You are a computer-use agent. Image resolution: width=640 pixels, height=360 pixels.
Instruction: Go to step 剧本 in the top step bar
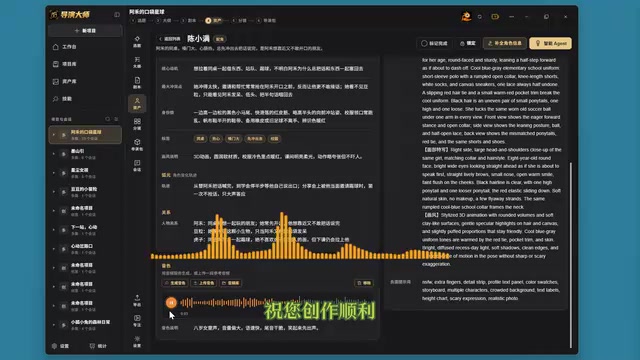point(189,20)
